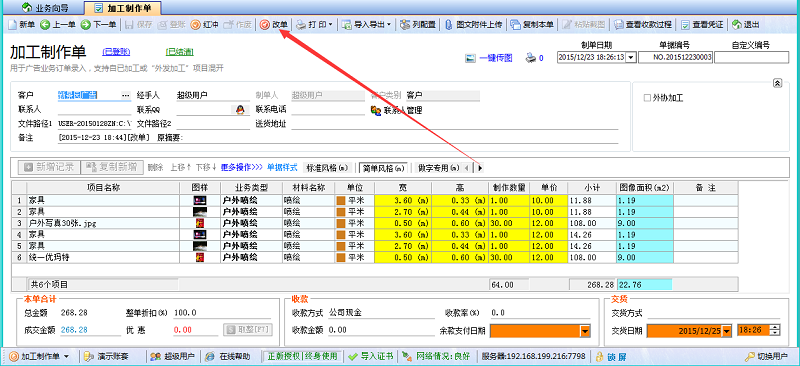800x366 pixels.
Task: Click the 项目名称 column header
Action: (x=103, y=188)
